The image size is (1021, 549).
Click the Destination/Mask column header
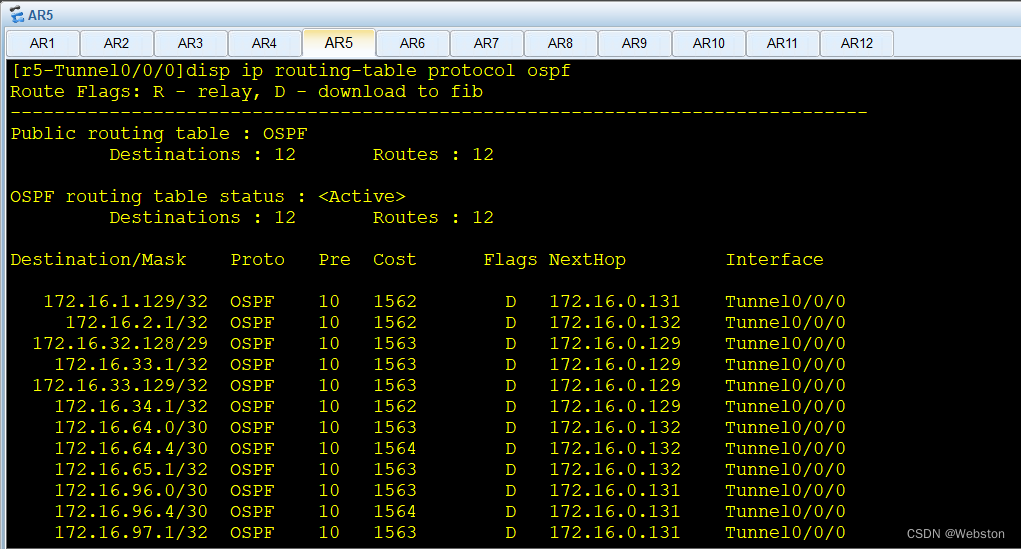tap(98, 260)
